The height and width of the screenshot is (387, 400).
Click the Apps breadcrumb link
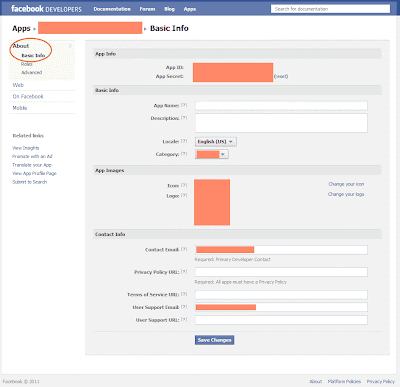point(21,28)
